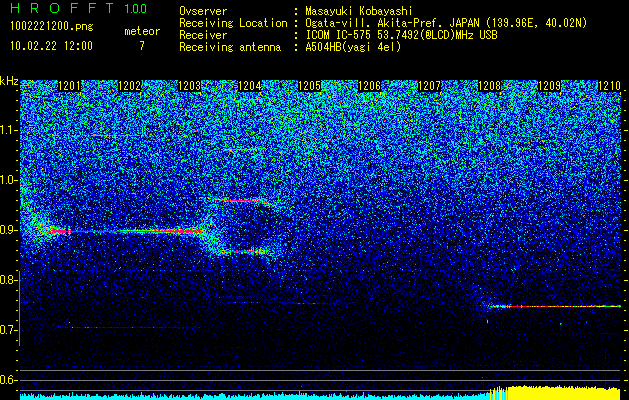Select the file name 1002221200.png
The height and width of the screenshot is (400, 629).
51,27
